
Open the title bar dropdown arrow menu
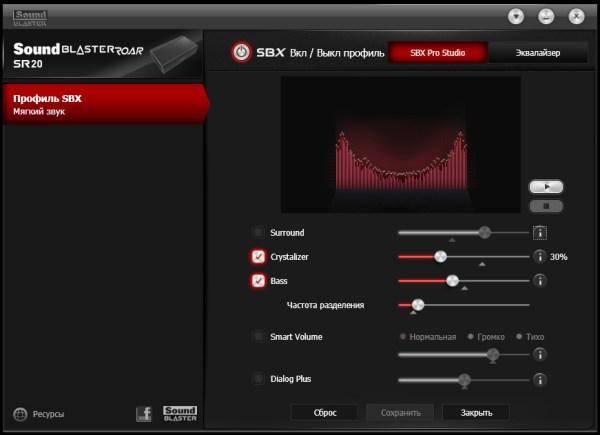tap(516, 16)
